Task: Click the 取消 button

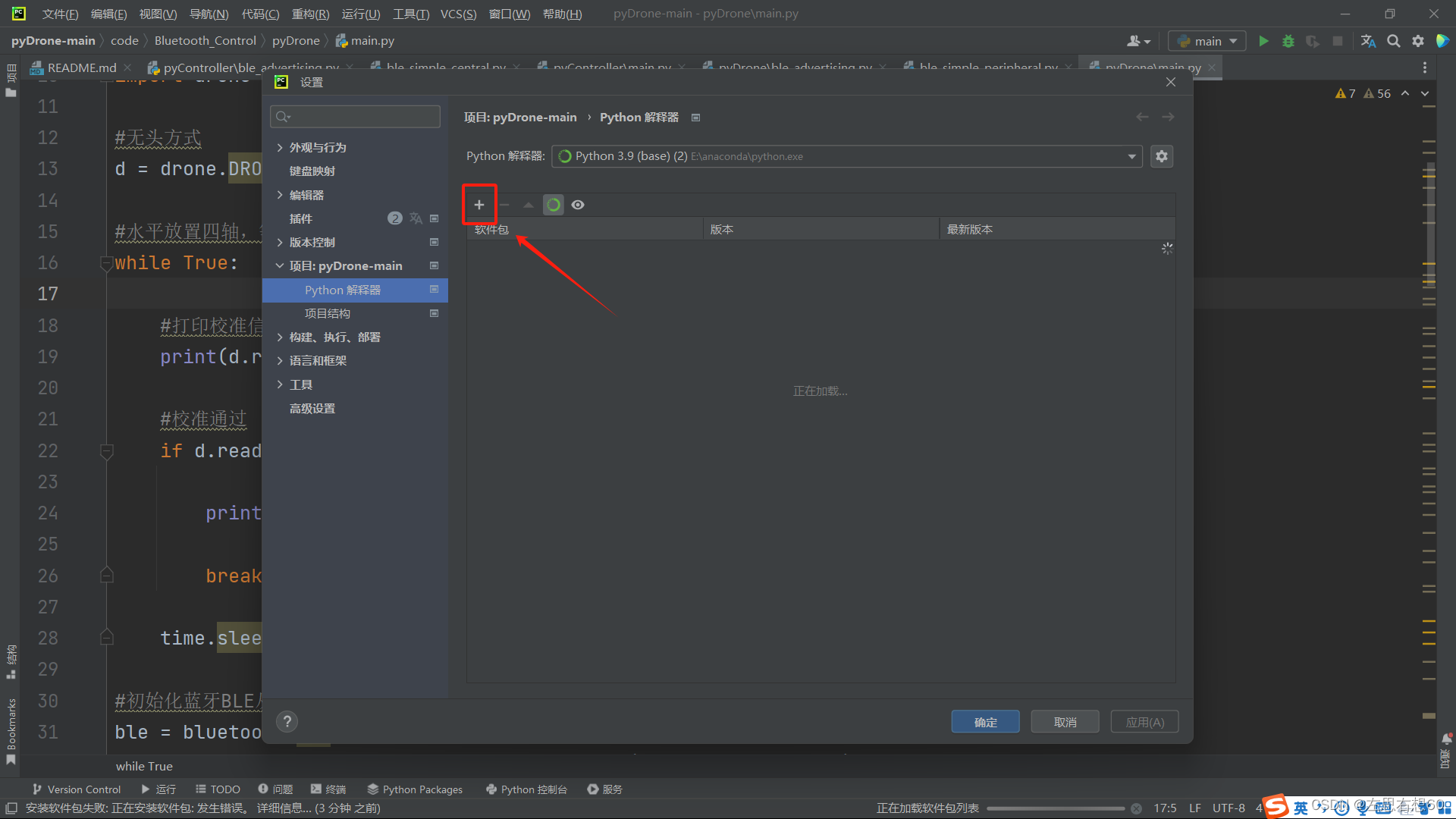Action: (1065, 722)
